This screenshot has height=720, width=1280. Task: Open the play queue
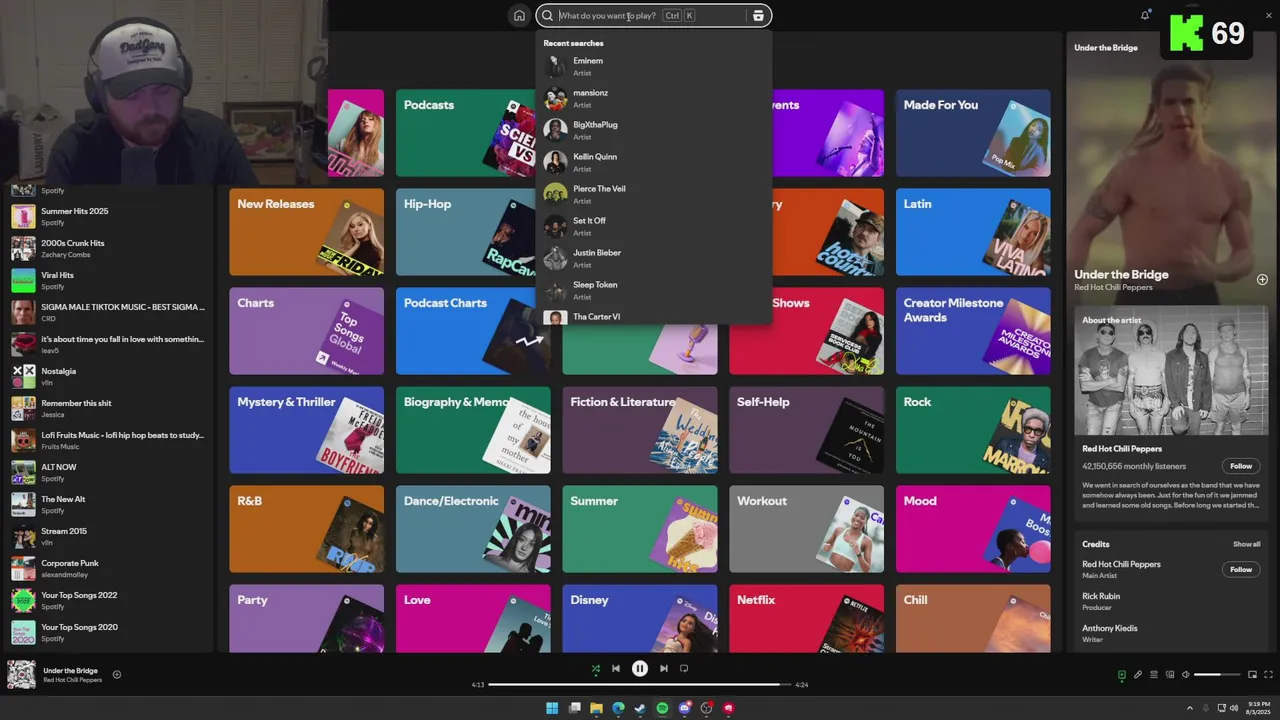click(1153, 675)
